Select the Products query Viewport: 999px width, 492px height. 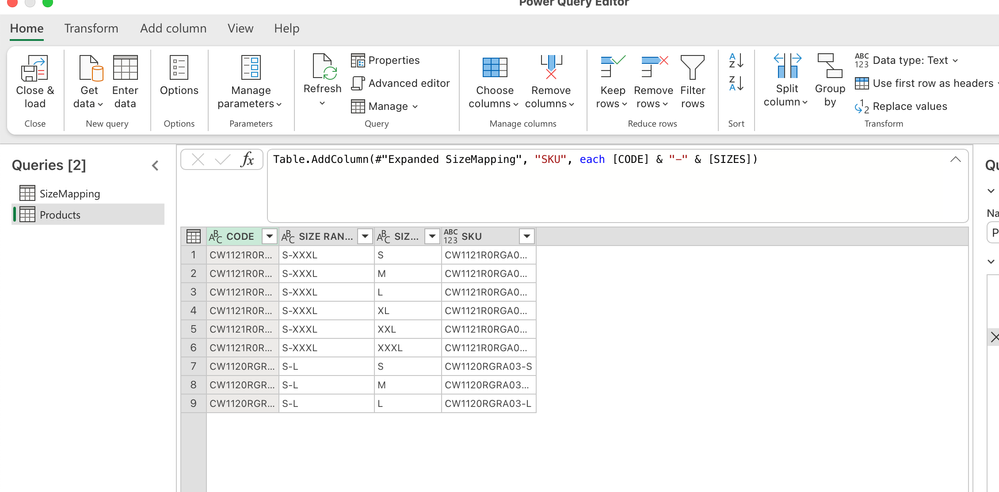coord(88,214)
